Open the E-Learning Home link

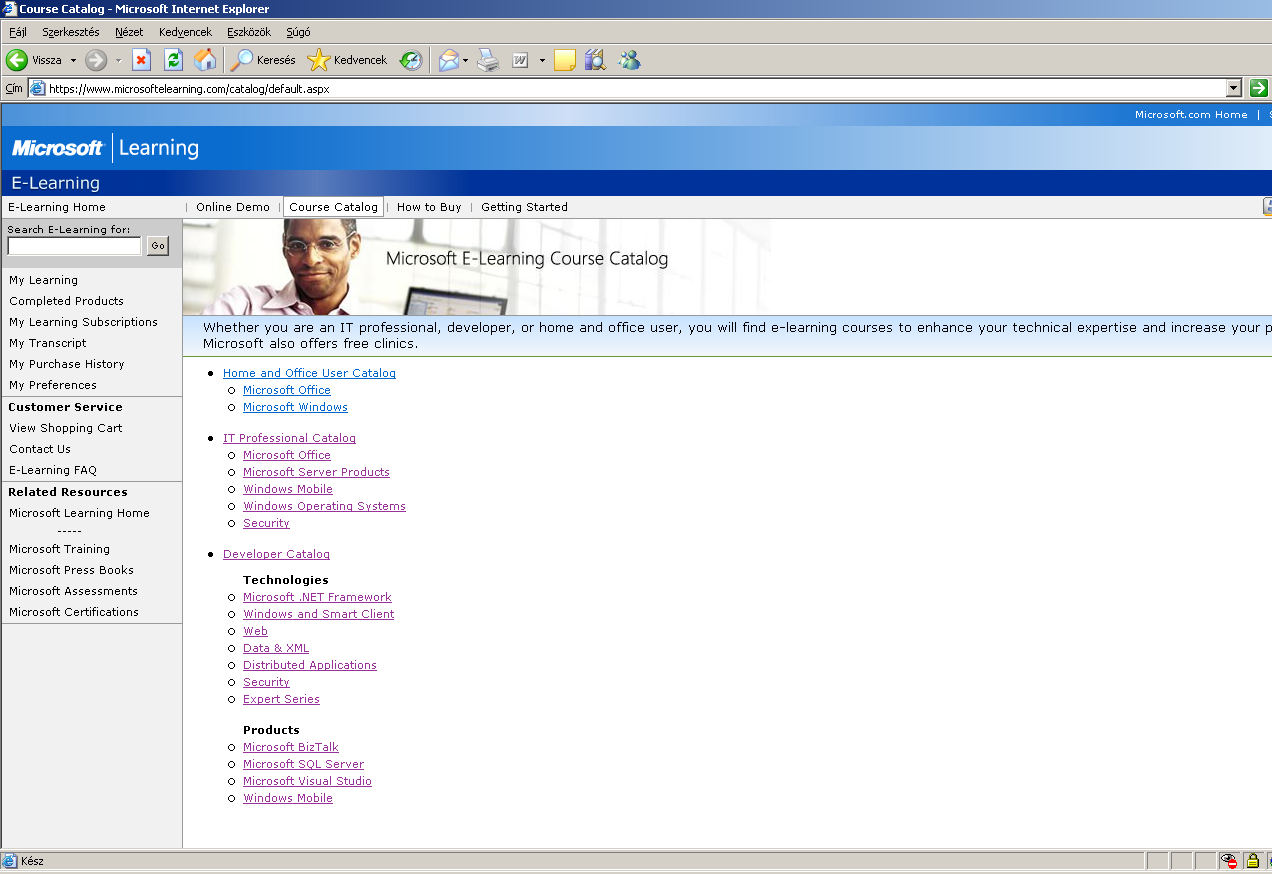pyautogui.click(x=57, y=207)
